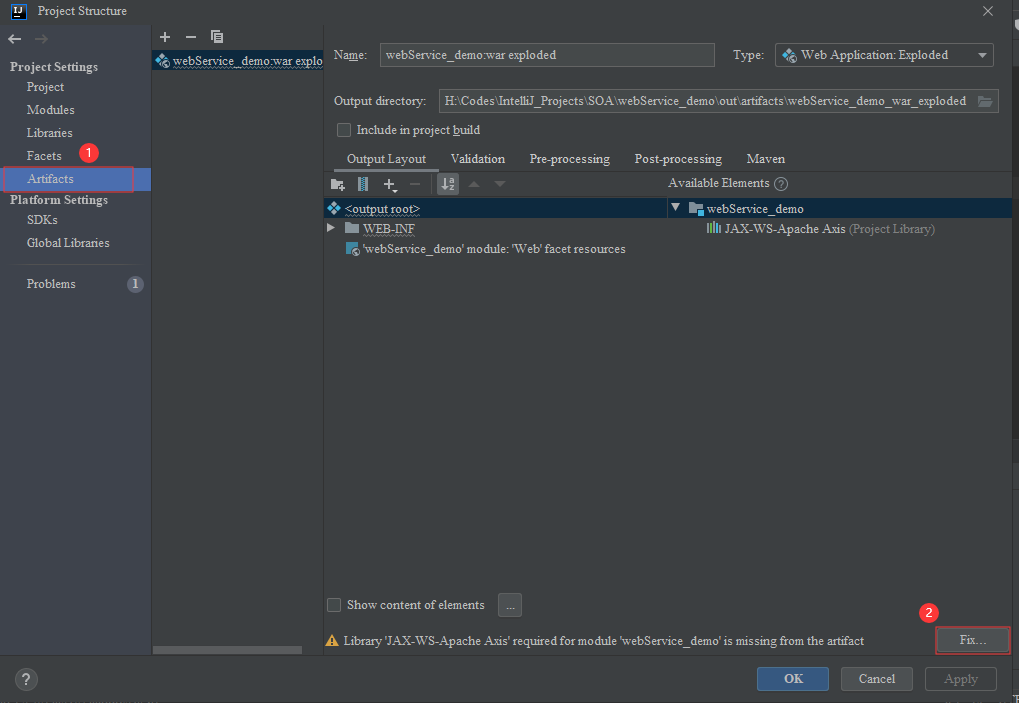Remove element from output layout toolbar
The image size is (1019, 703).
(415, 185)
